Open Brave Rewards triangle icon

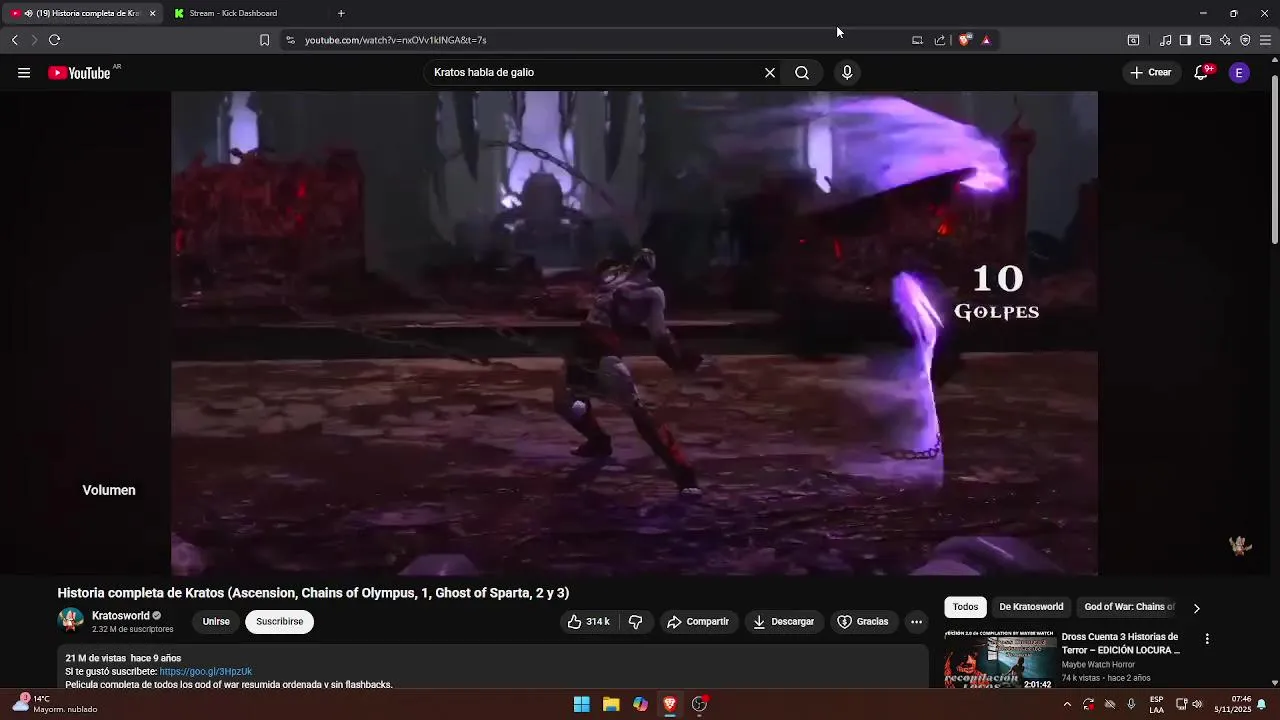click(x=986, y=40)
